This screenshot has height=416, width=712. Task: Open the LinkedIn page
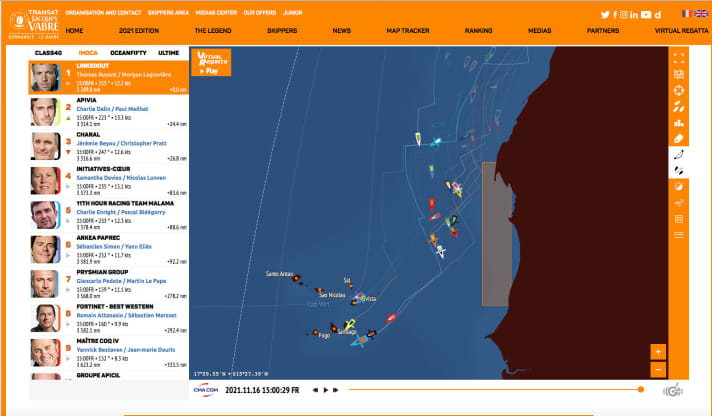[x=634, y=15]
